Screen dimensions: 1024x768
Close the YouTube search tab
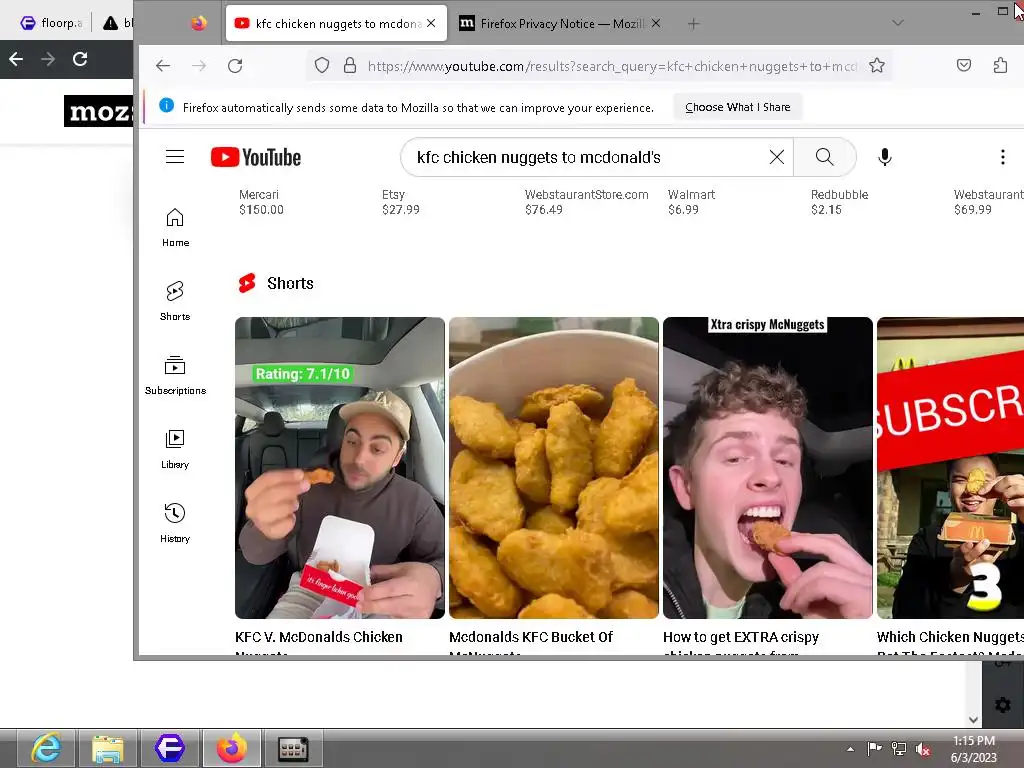pos(431,24)
